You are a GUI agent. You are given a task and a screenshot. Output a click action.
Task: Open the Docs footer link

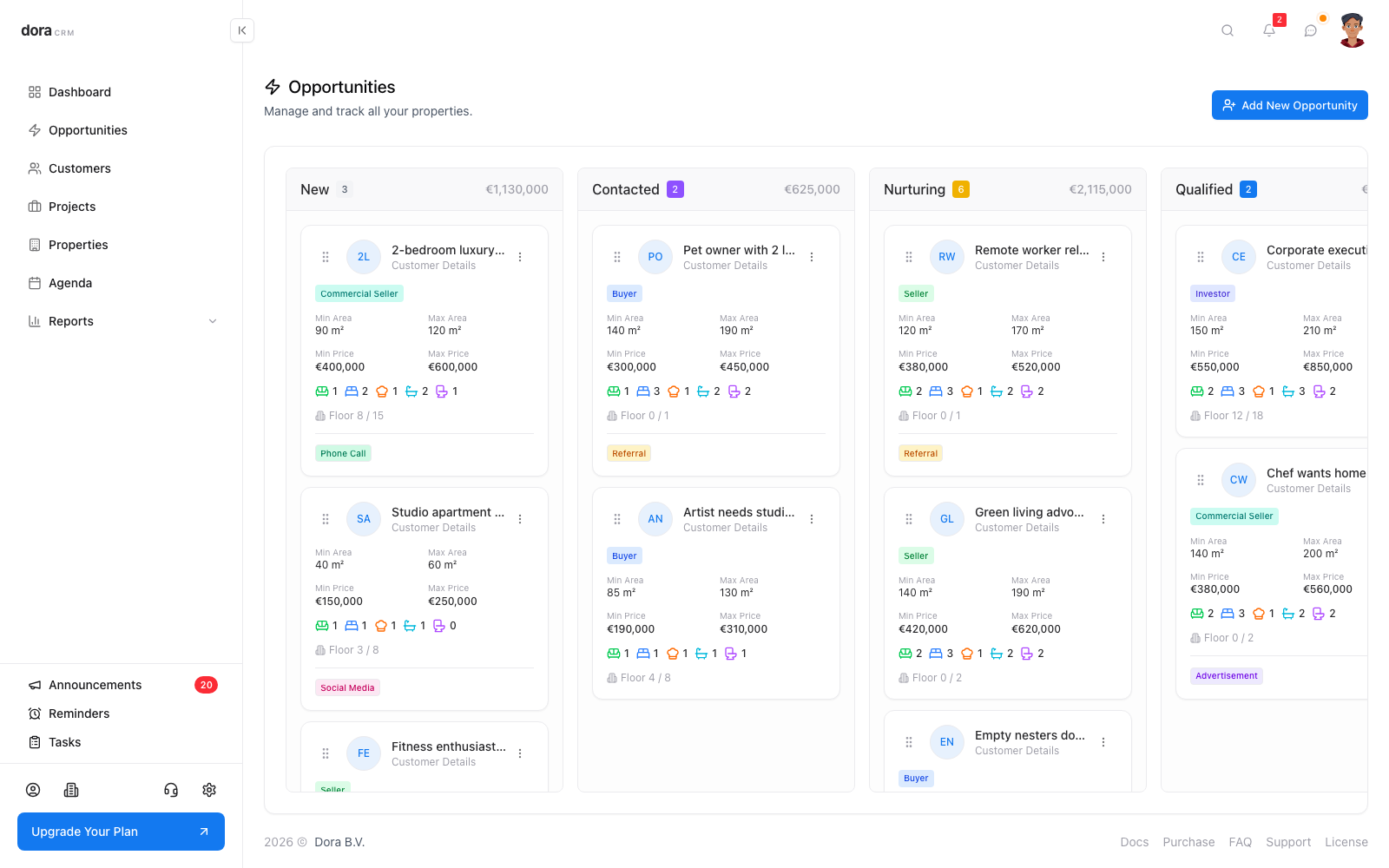click(1134, 842)
